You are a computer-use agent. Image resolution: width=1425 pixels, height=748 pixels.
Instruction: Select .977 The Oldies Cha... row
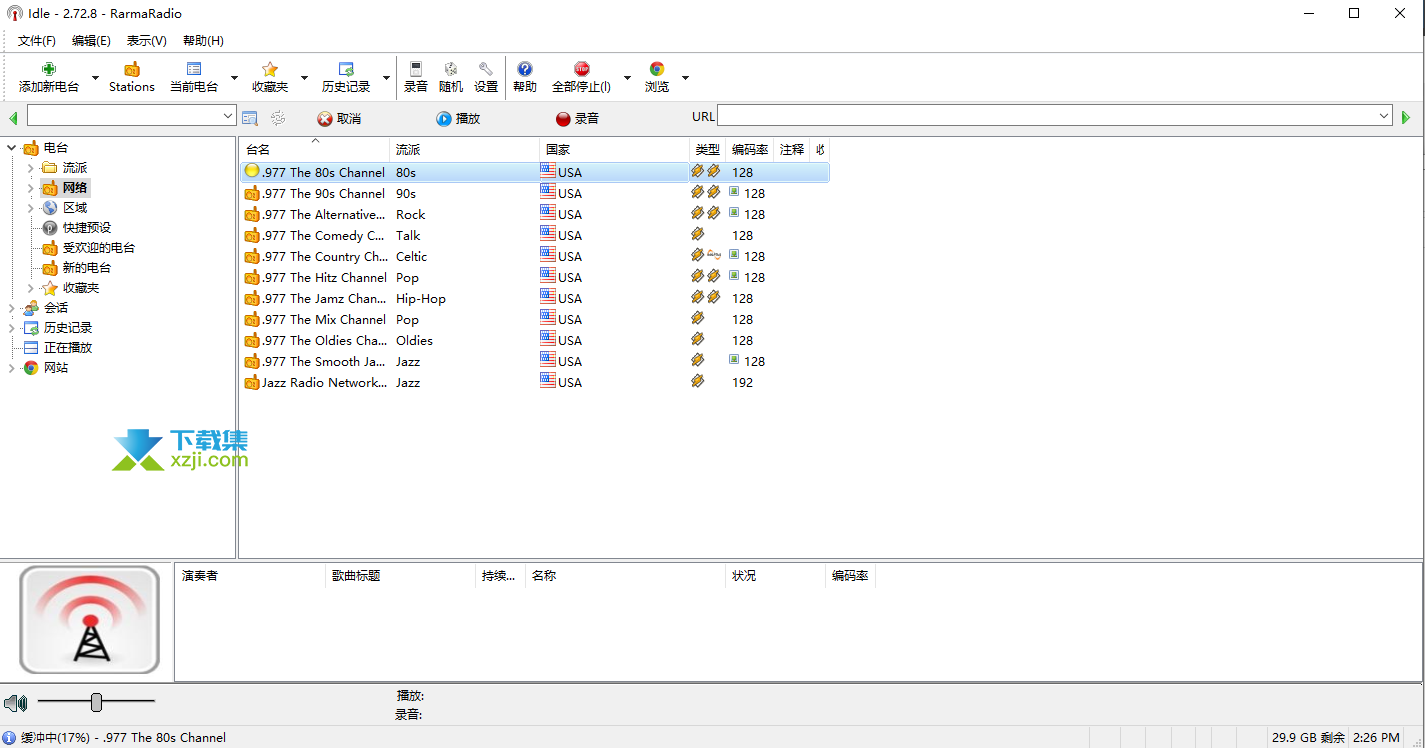pyautogui.click(x=534, y=340)
